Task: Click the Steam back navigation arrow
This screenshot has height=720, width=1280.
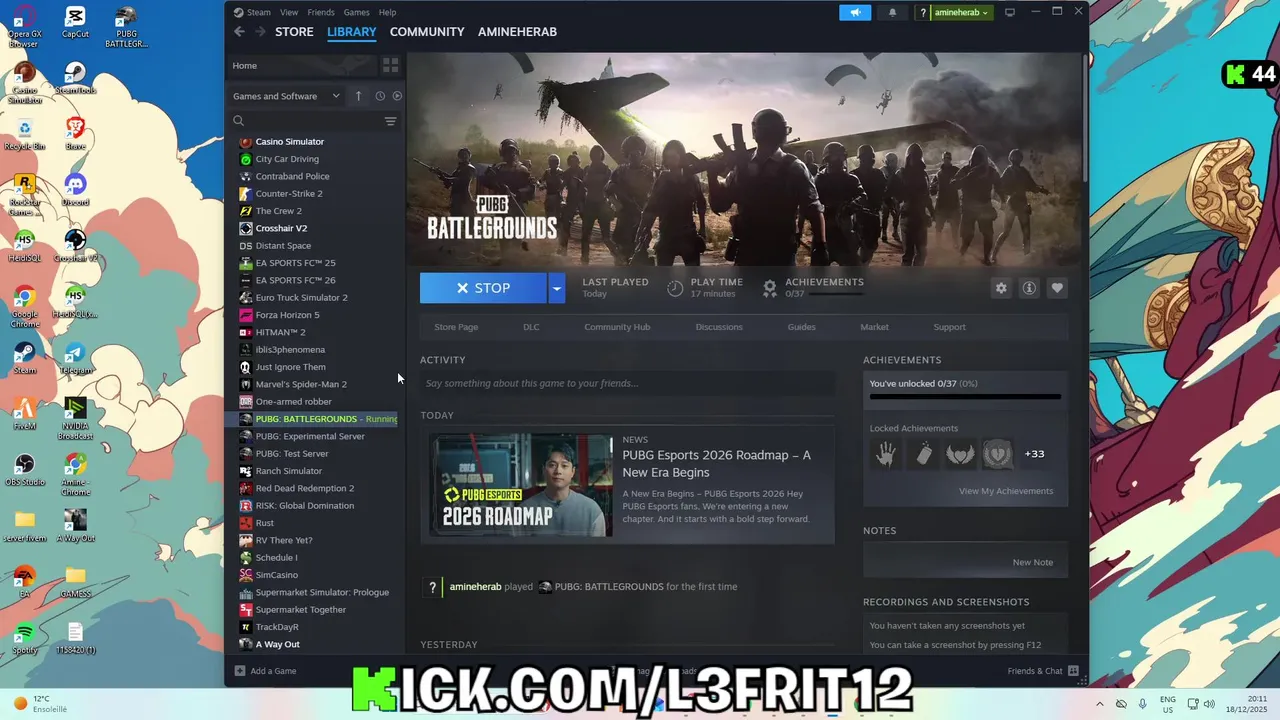Action: pyautogui.click(x=239, y=32)
